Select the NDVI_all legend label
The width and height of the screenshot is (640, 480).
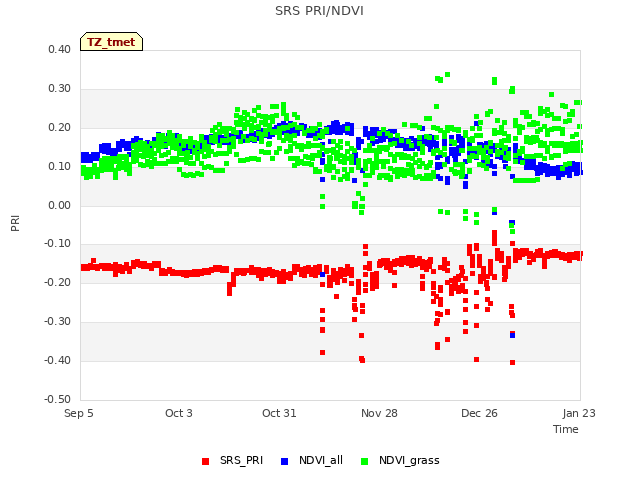tap(321, 460)
